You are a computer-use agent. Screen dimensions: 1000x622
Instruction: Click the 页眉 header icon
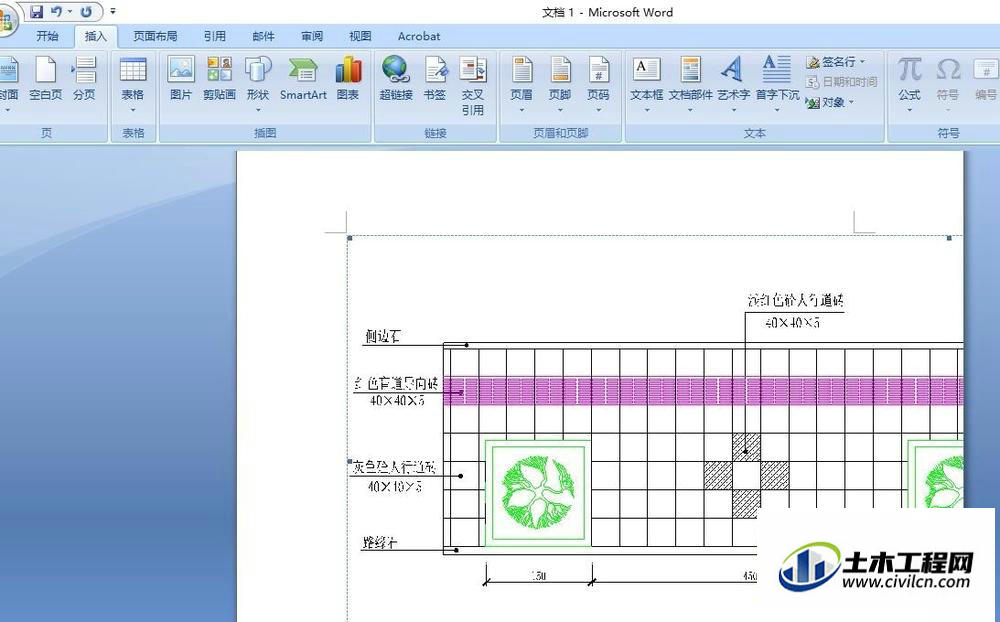[x=522, y=70]
